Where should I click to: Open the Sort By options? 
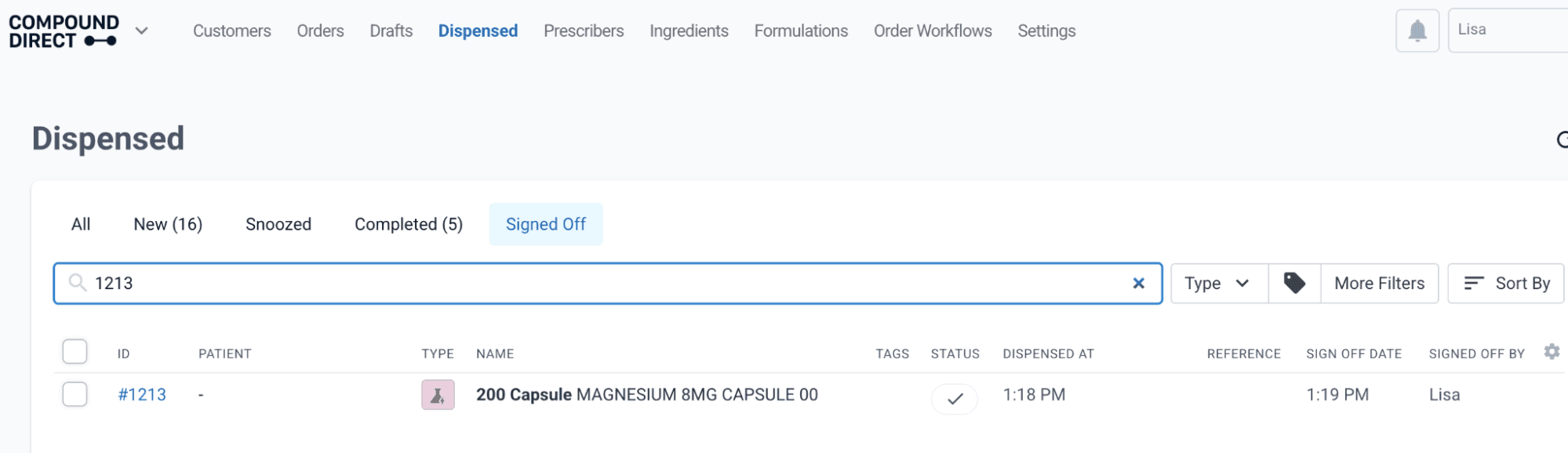click(x=1505, y=283)
